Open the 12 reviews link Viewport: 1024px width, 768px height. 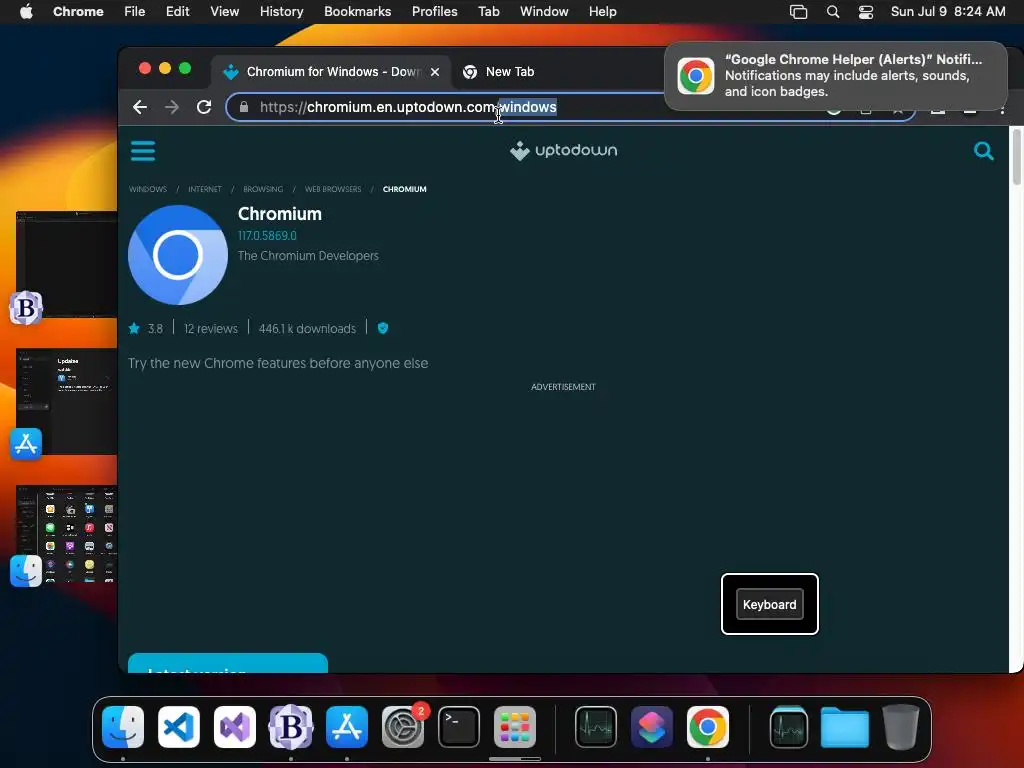(210, 328)
